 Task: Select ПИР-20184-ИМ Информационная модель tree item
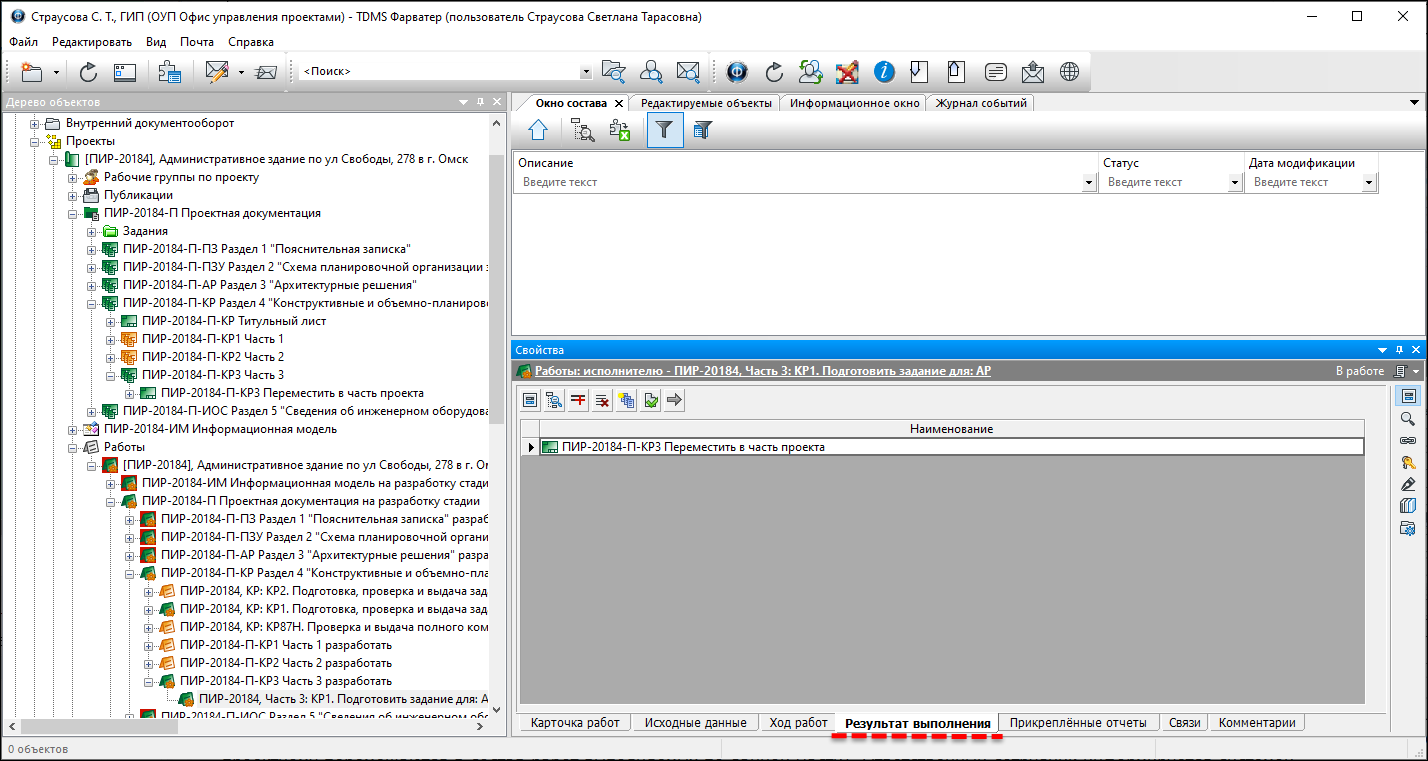pyautogui.click(x=220, y=429)
